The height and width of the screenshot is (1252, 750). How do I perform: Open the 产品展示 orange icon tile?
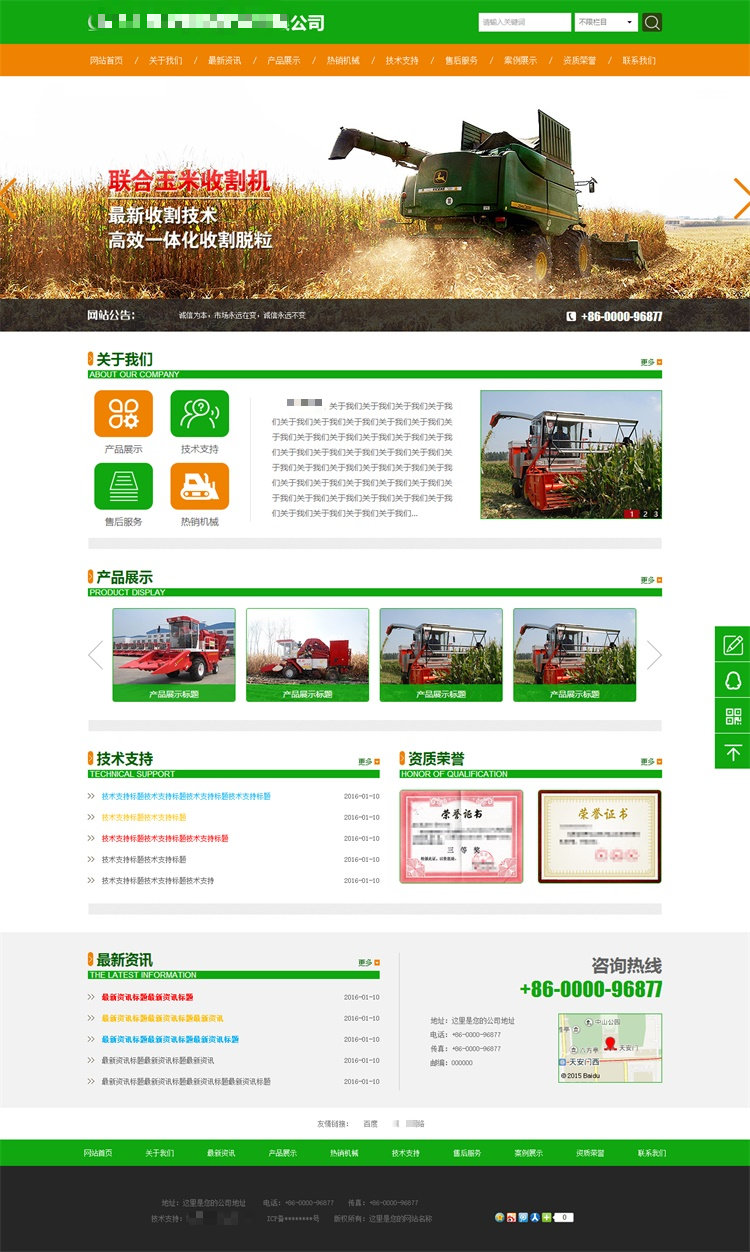123,413
